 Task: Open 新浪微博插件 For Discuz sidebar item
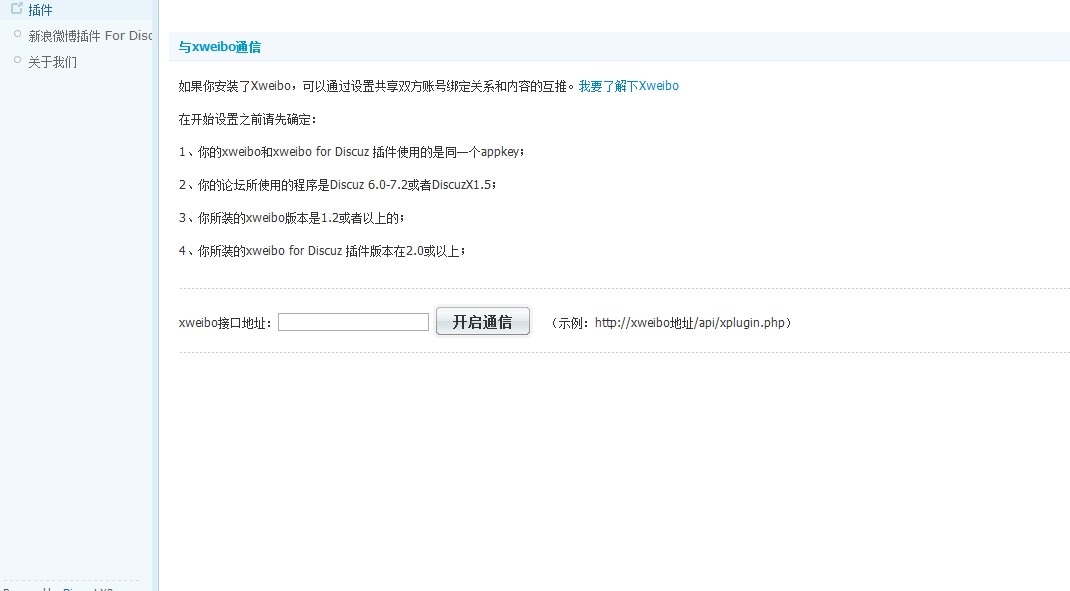[90, 35]
